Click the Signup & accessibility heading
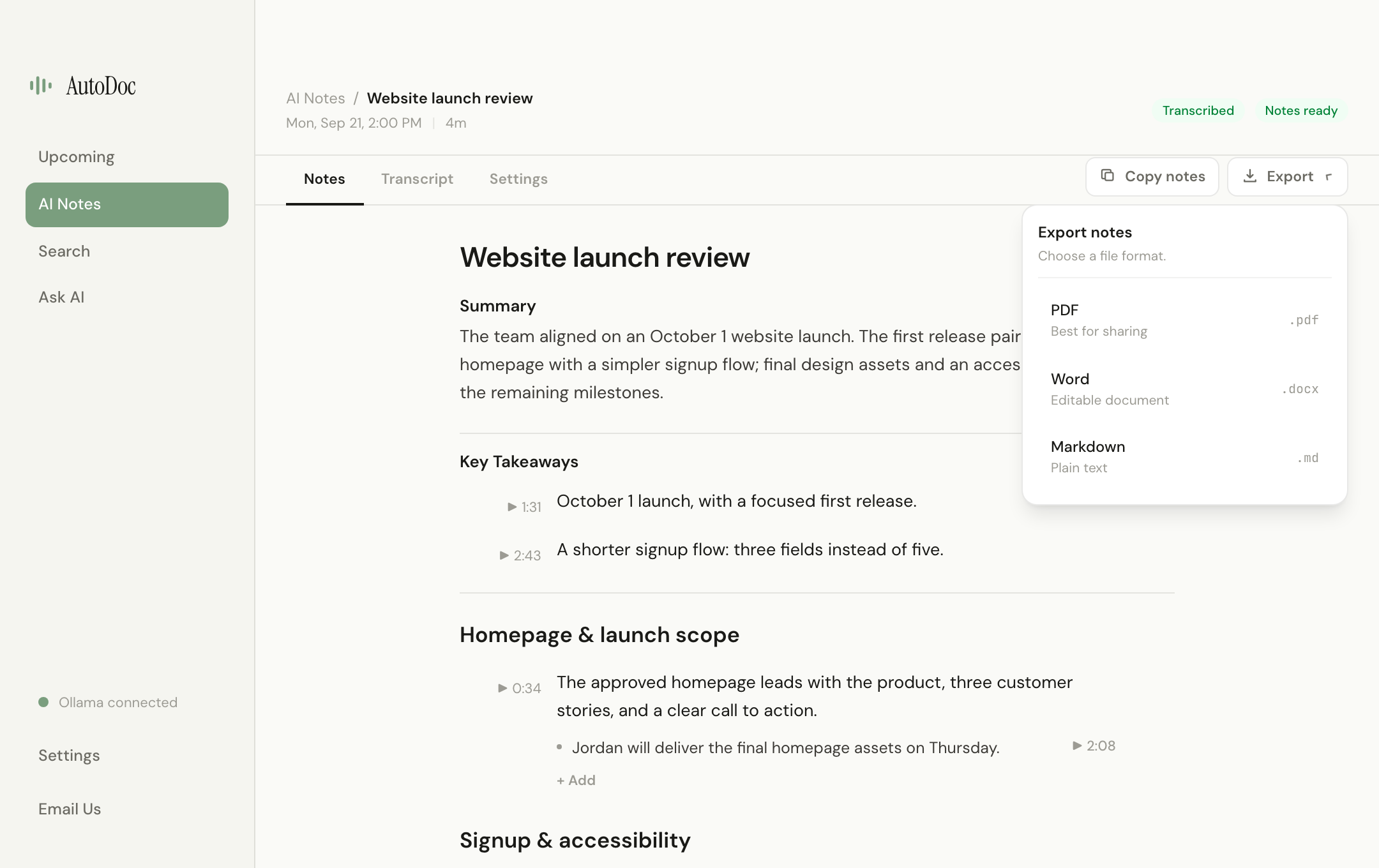Viewport: 1379px width, 868px height. (575, 841)
